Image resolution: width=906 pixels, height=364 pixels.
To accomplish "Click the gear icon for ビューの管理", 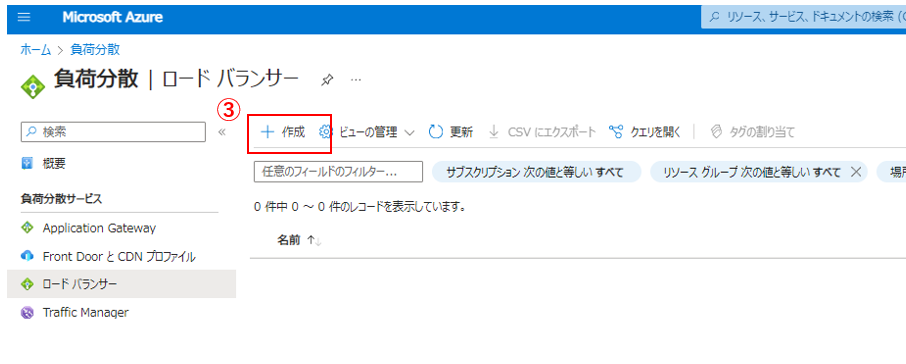I will (x=326, y=132).
